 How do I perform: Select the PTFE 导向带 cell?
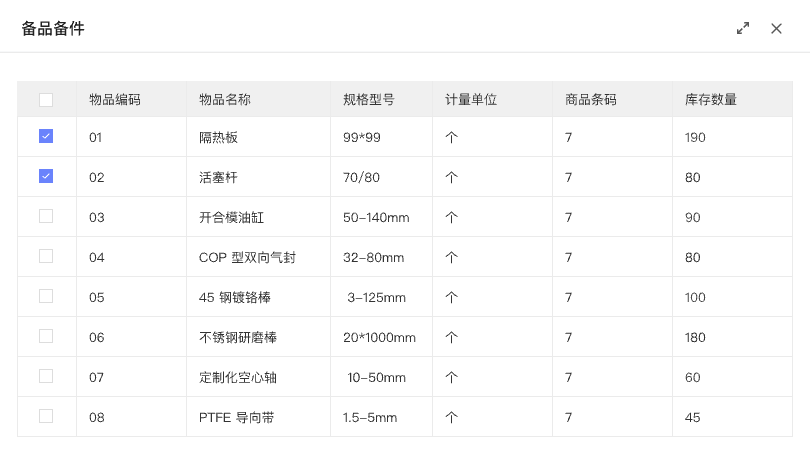click(x=236, y=417)
